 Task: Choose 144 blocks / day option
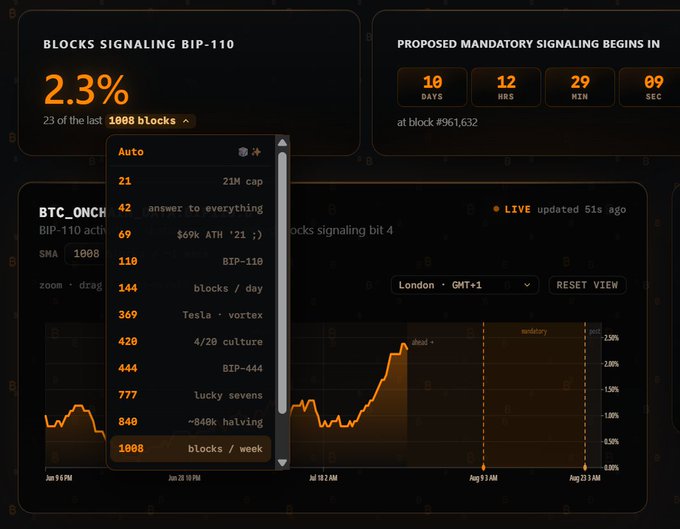190,288
